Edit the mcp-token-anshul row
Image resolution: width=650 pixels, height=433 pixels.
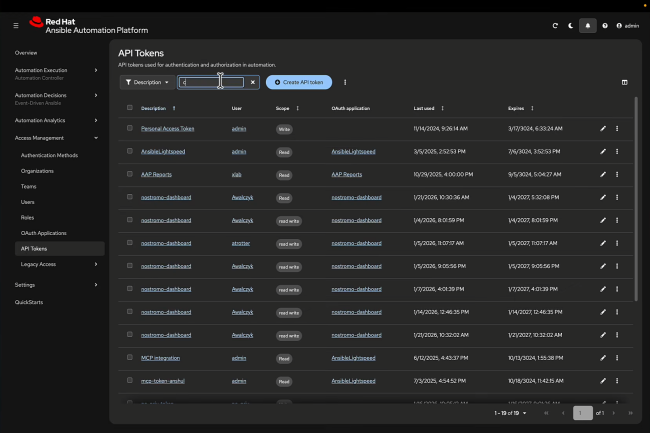pyautogui.click(x=603, y=381)
